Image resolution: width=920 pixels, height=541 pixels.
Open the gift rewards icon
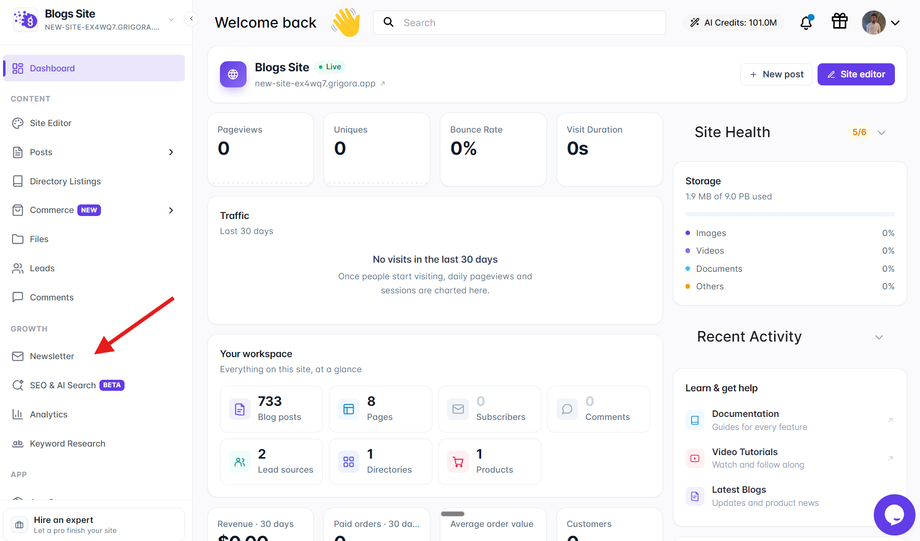pos(840,22)
